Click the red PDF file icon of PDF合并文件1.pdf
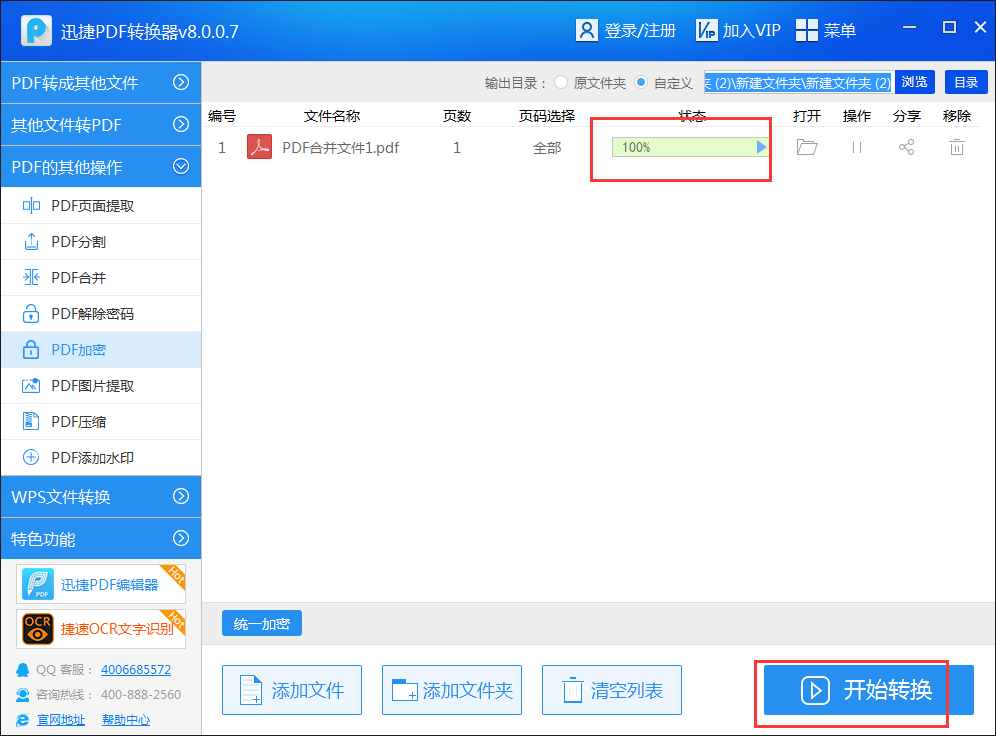The image size is (996, 736). click(259, 147)
